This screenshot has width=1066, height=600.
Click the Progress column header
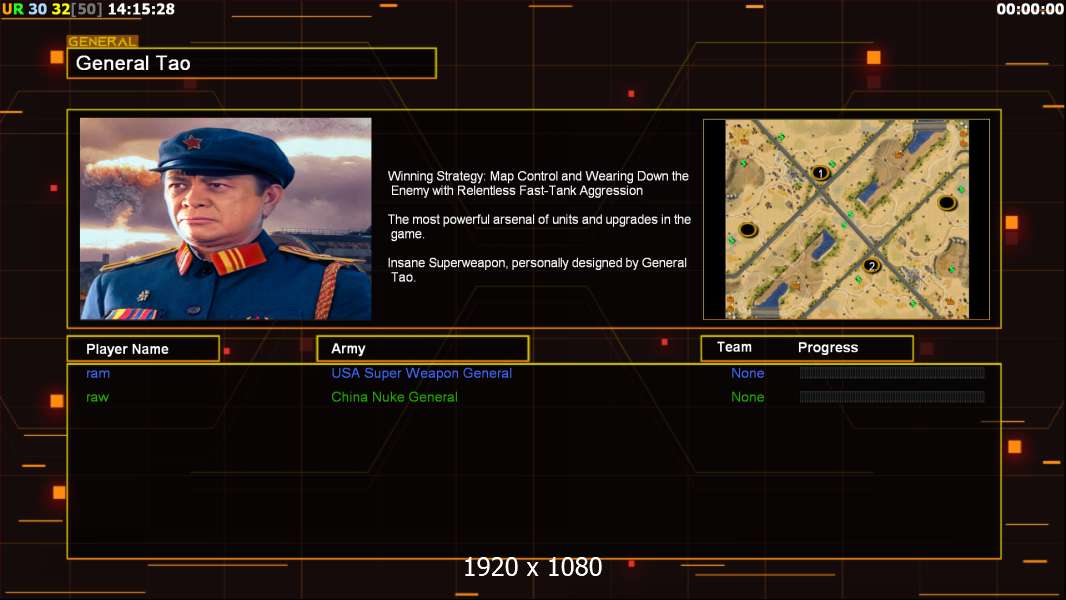click(828, 347)
